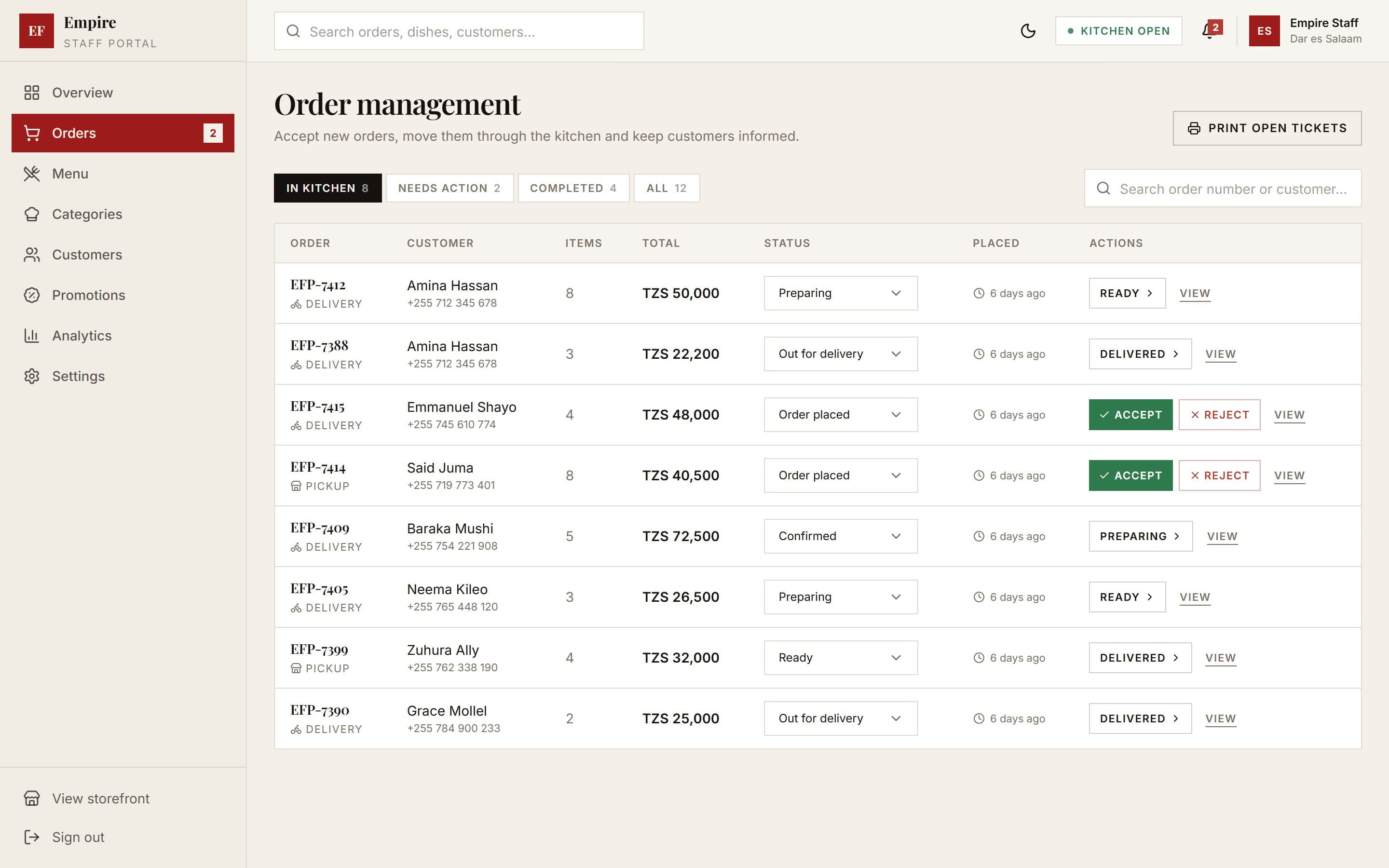View details for order EFP-7399
The width and height of the screenshot is (1389, 868).
(1220, 658)
